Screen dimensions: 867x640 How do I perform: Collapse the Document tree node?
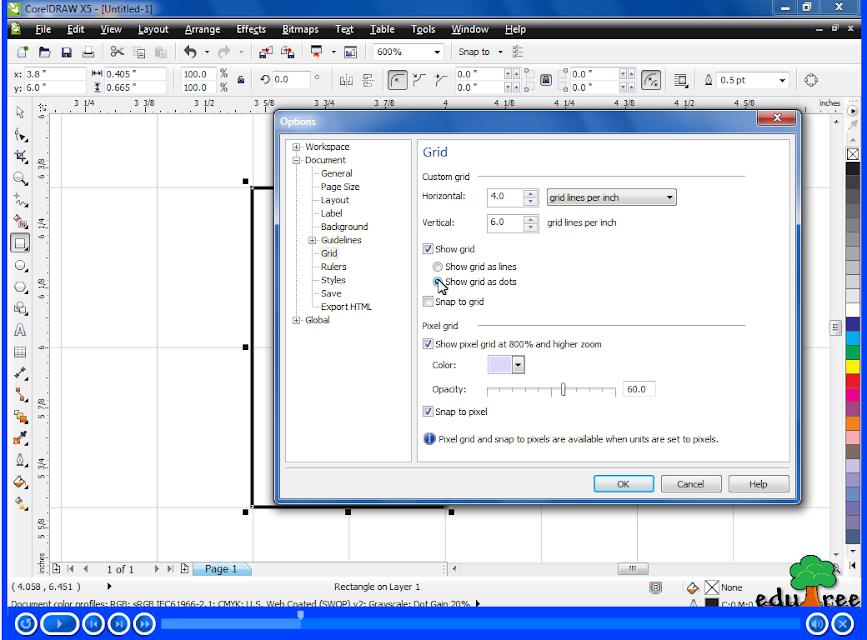(x=296, y=160)
